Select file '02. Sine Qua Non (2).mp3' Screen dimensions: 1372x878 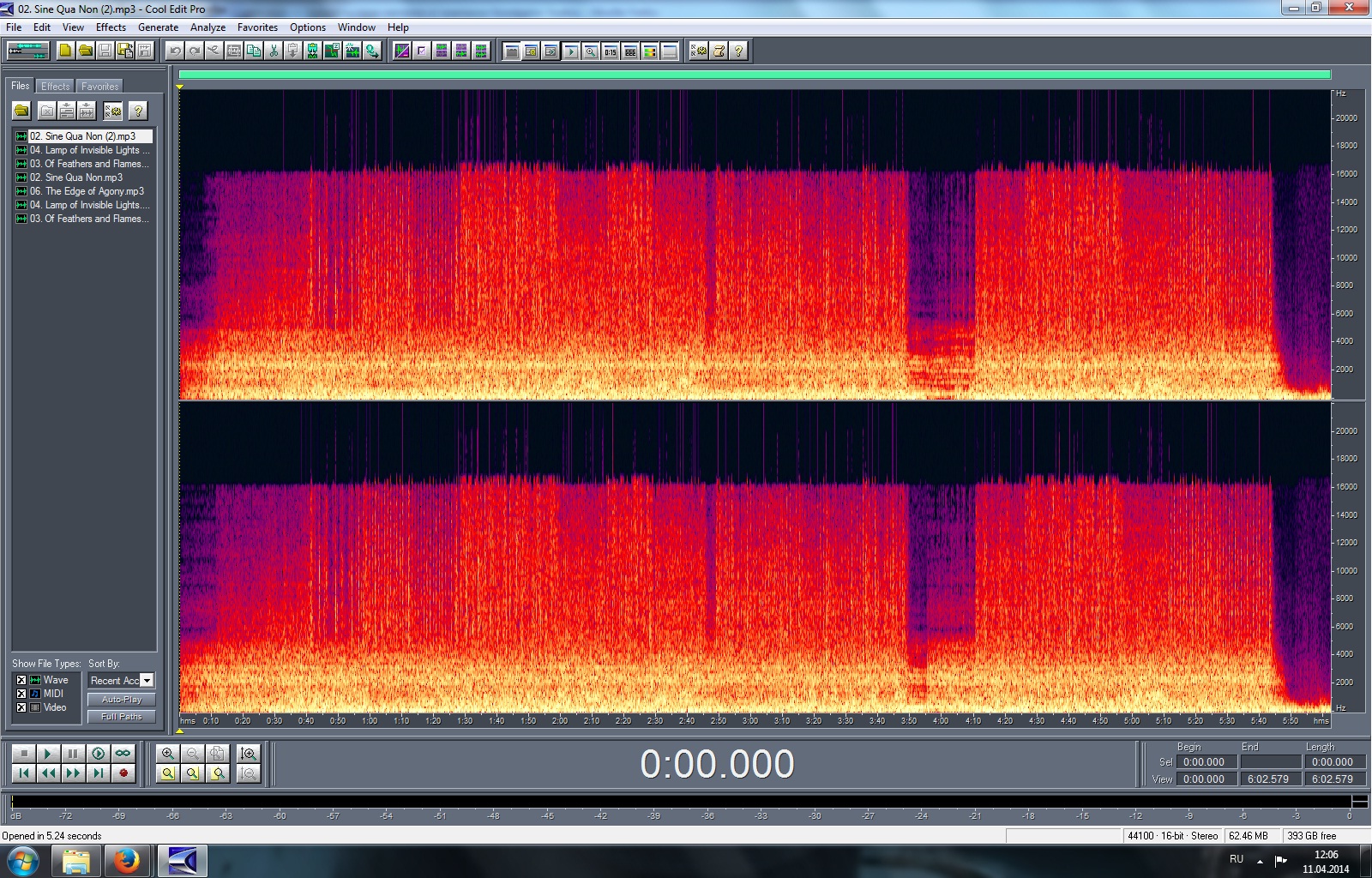tap(82, 136)
